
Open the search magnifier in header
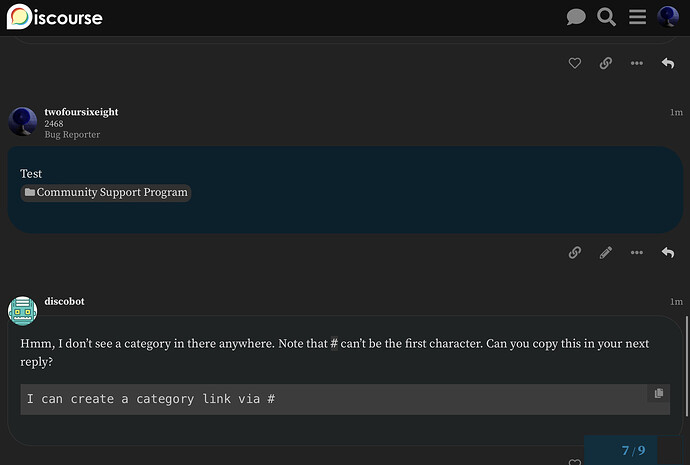[x=606, y=17]
